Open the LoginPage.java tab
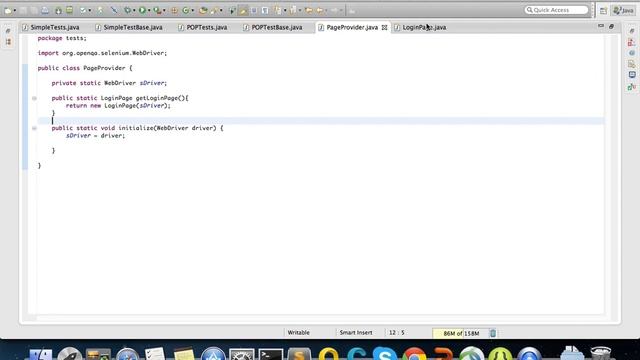This screenshot has width=640, height=360. [x=424, y=27]
